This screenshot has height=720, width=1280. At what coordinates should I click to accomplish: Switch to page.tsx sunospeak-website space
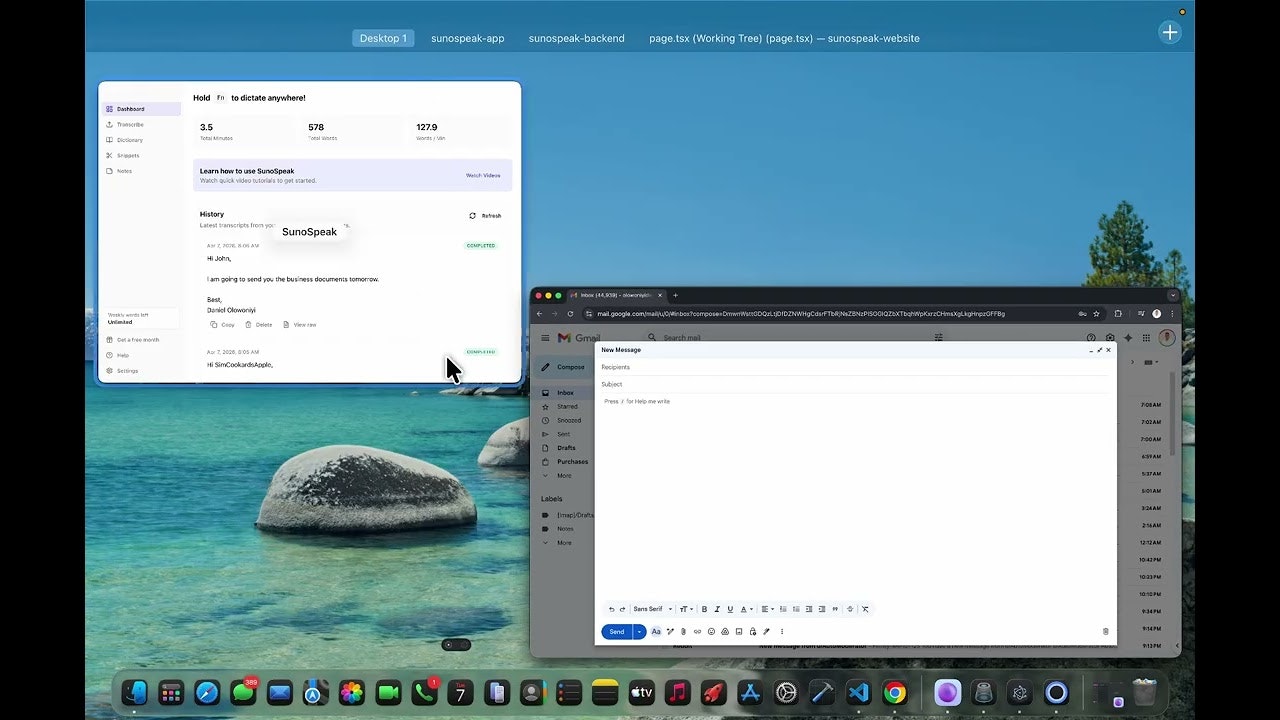point(784,38)
